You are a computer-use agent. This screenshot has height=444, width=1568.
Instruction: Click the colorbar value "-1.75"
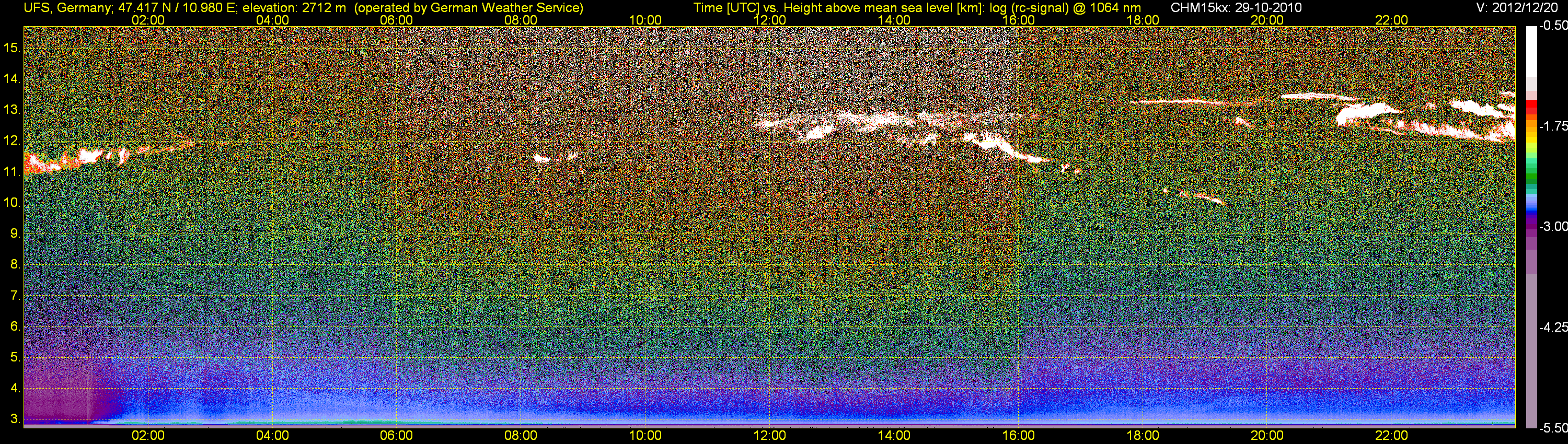coord(1553,126)
